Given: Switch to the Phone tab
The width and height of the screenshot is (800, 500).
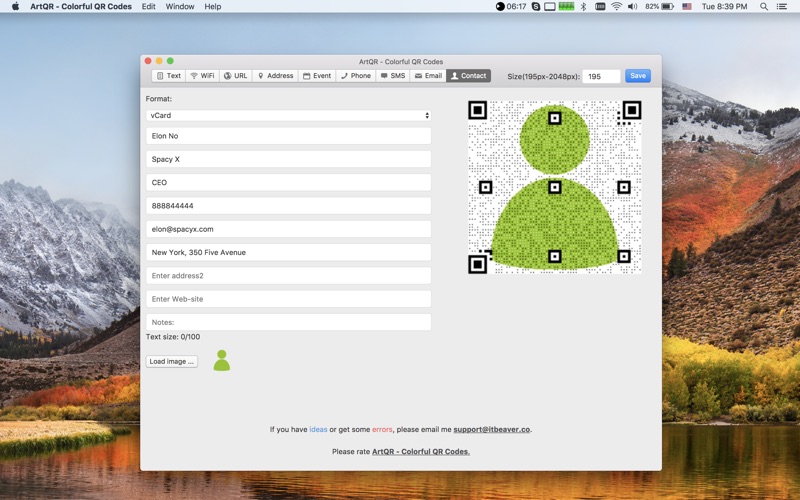Looking at the screenshot, I should coord(356,76).
